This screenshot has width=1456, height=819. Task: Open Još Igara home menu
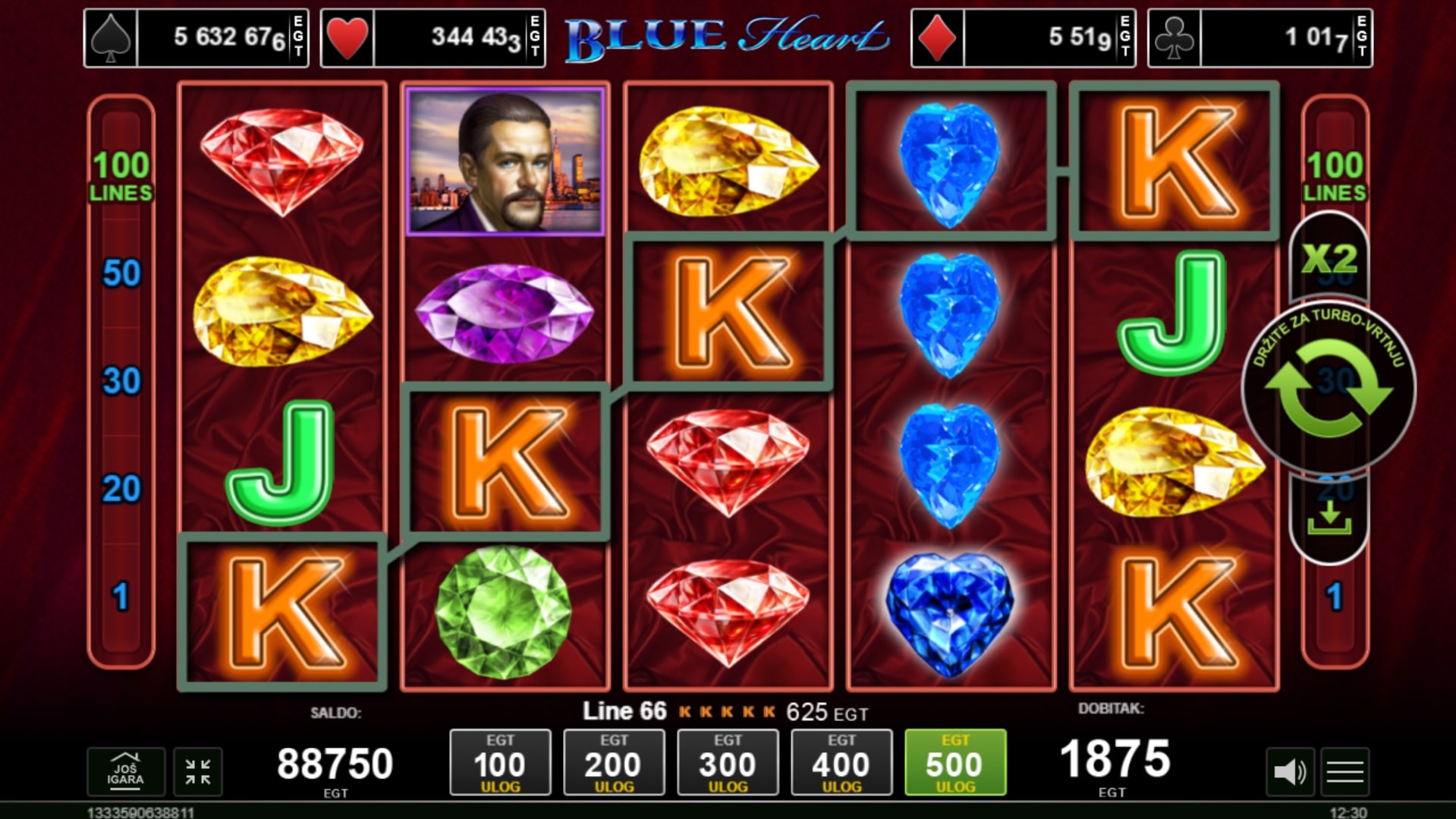point(126,772)
